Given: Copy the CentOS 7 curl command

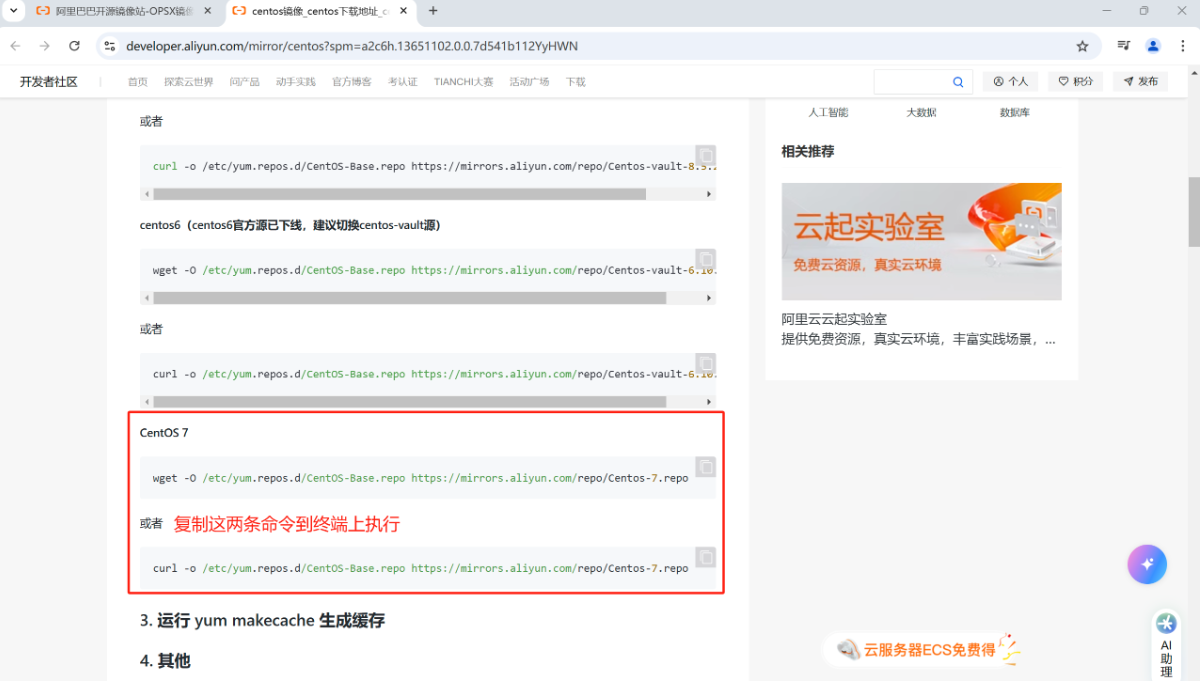Looking at the screenshot, I should click(705, 557).
